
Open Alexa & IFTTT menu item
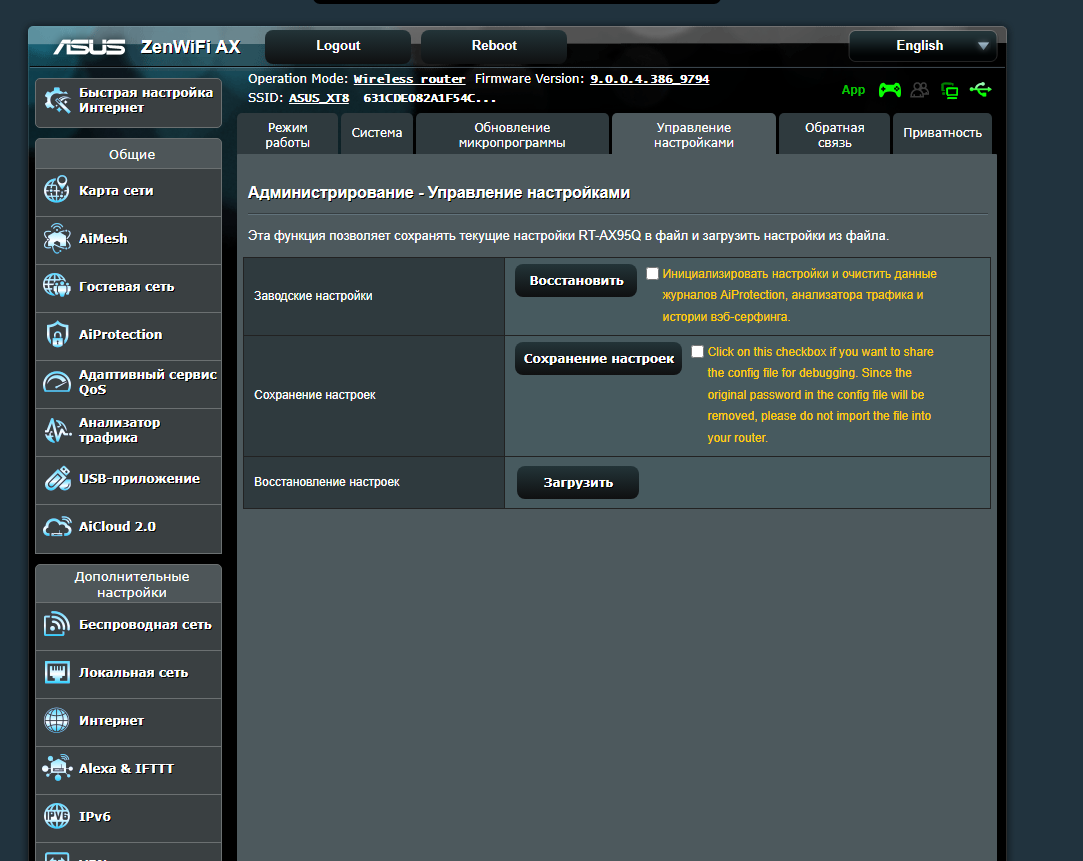(x=128, y=769)
